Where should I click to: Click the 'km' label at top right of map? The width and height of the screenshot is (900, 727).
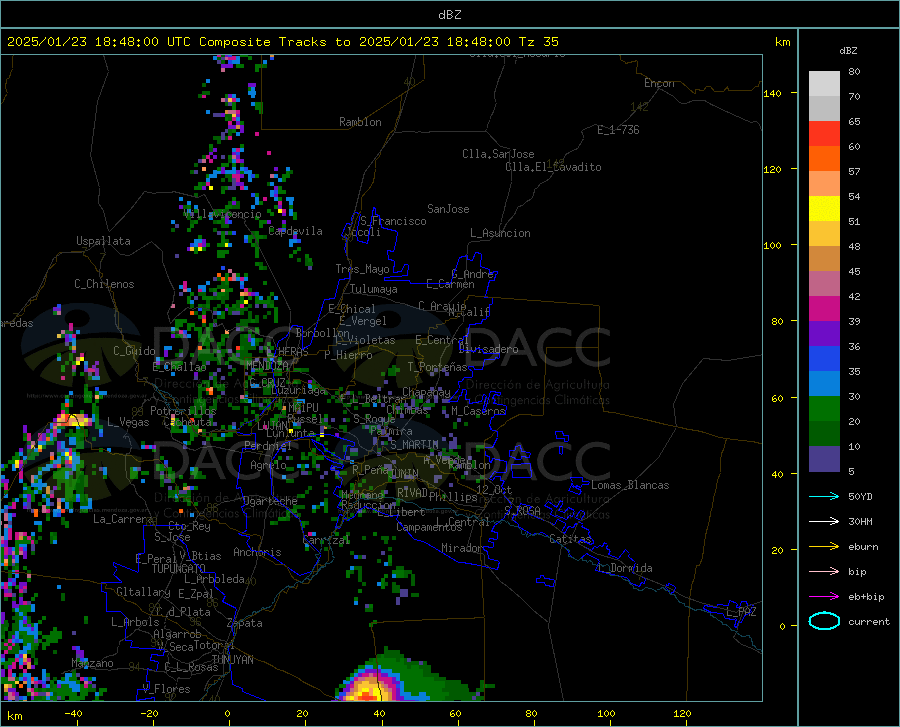coord(782,42)
